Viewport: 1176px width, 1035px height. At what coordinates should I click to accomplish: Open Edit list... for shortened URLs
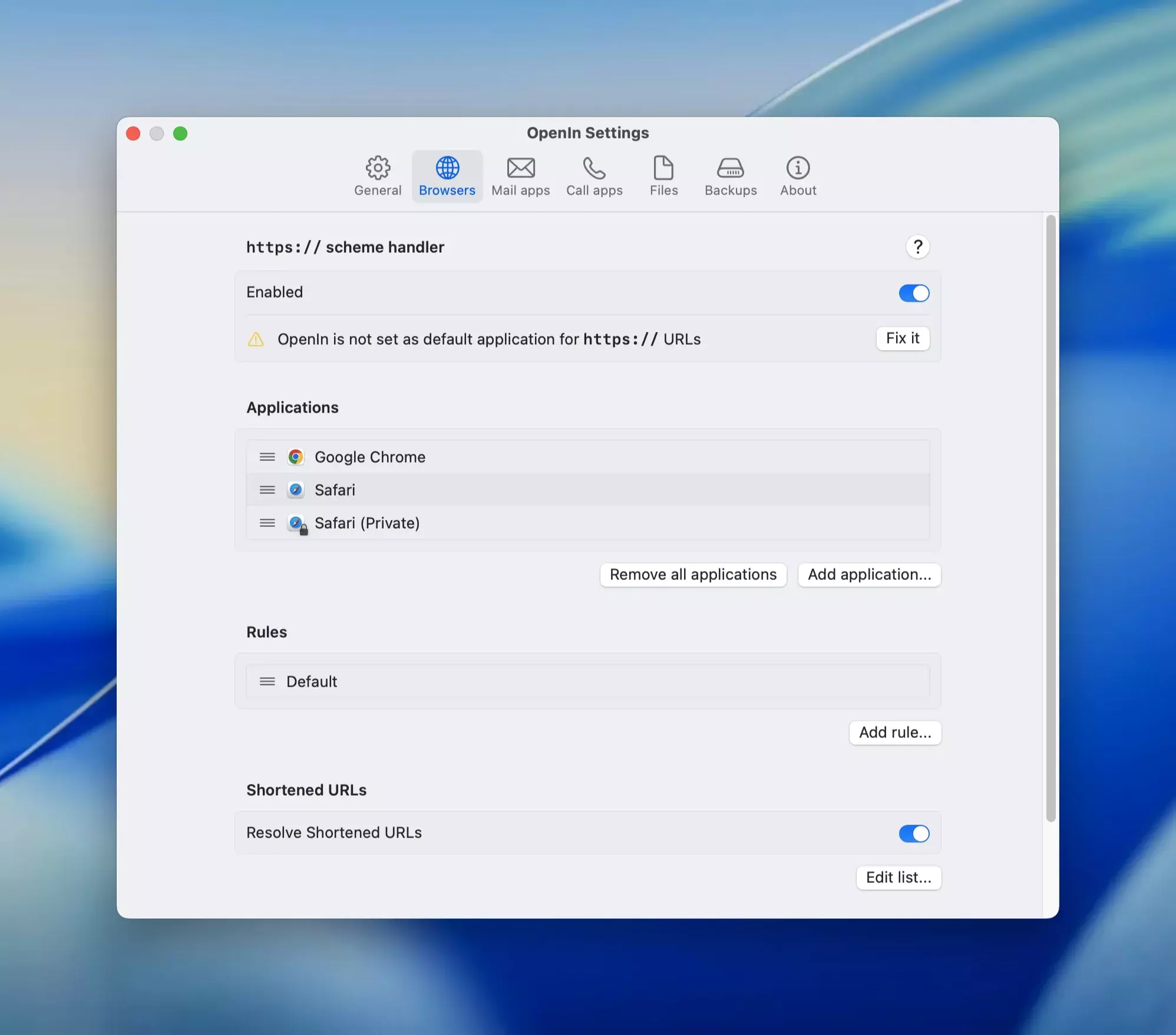coord(898,878)
